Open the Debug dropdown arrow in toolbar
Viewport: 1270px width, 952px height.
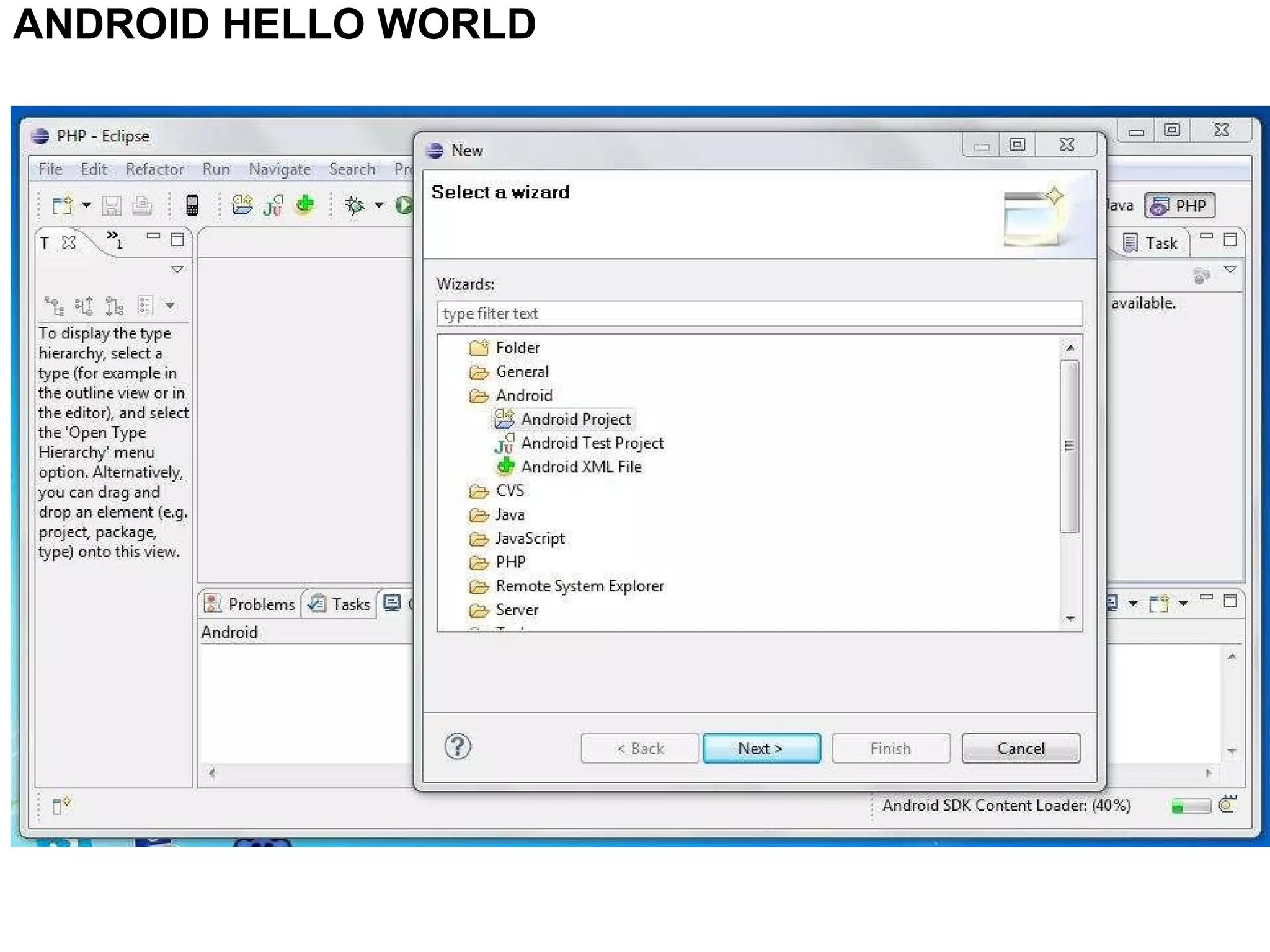(378, 205)
